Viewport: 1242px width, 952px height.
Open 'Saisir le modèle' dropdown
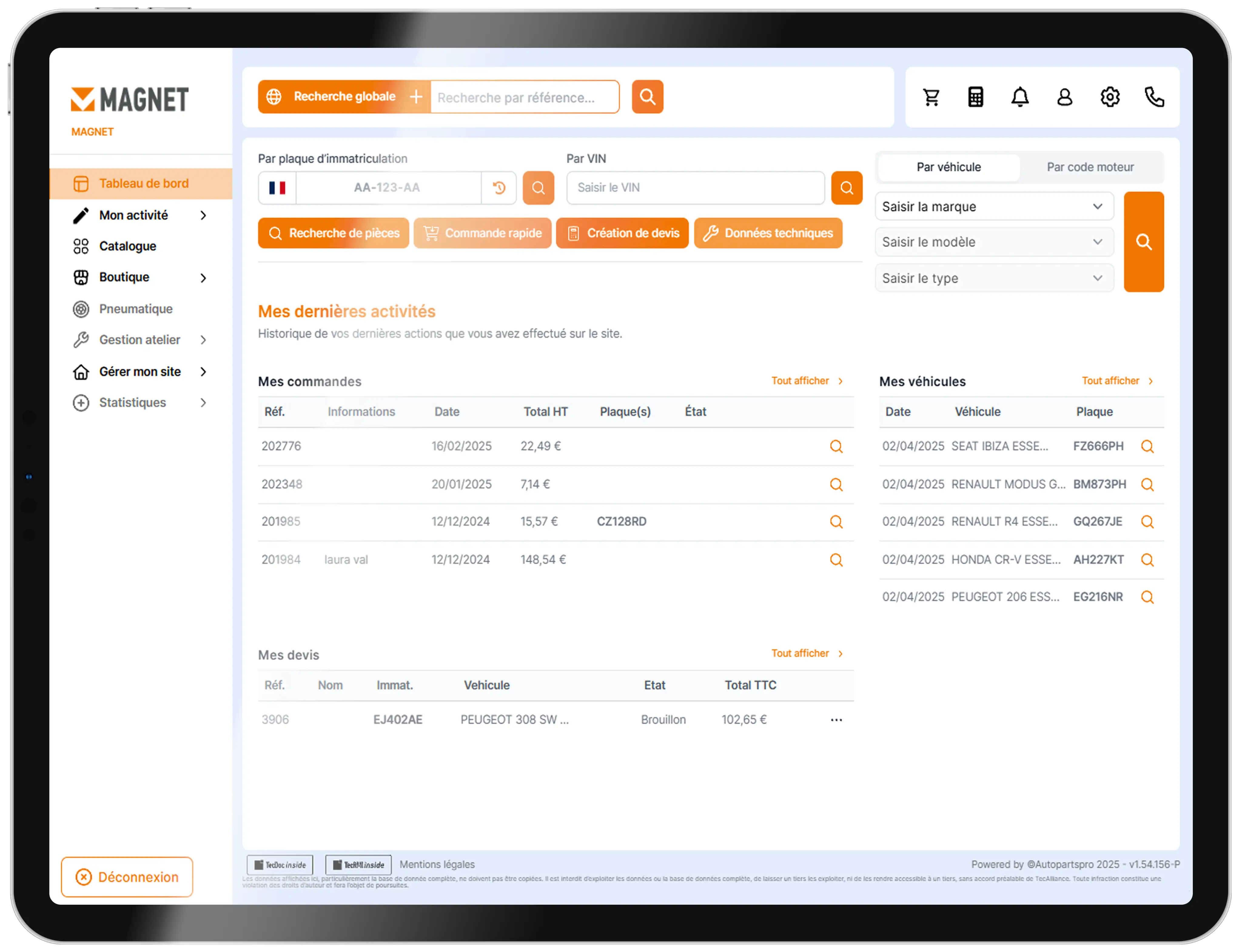click(x=994, y=243)
